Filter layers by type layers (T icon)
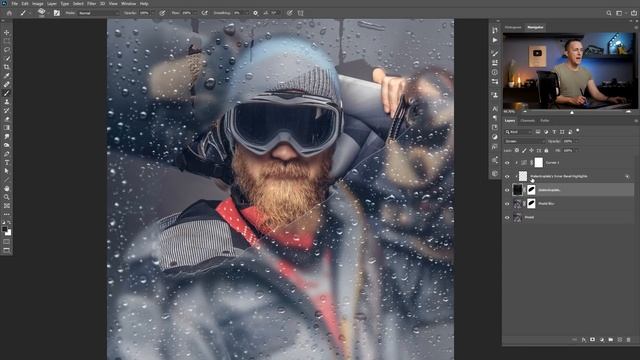 (x=554, y=132)
